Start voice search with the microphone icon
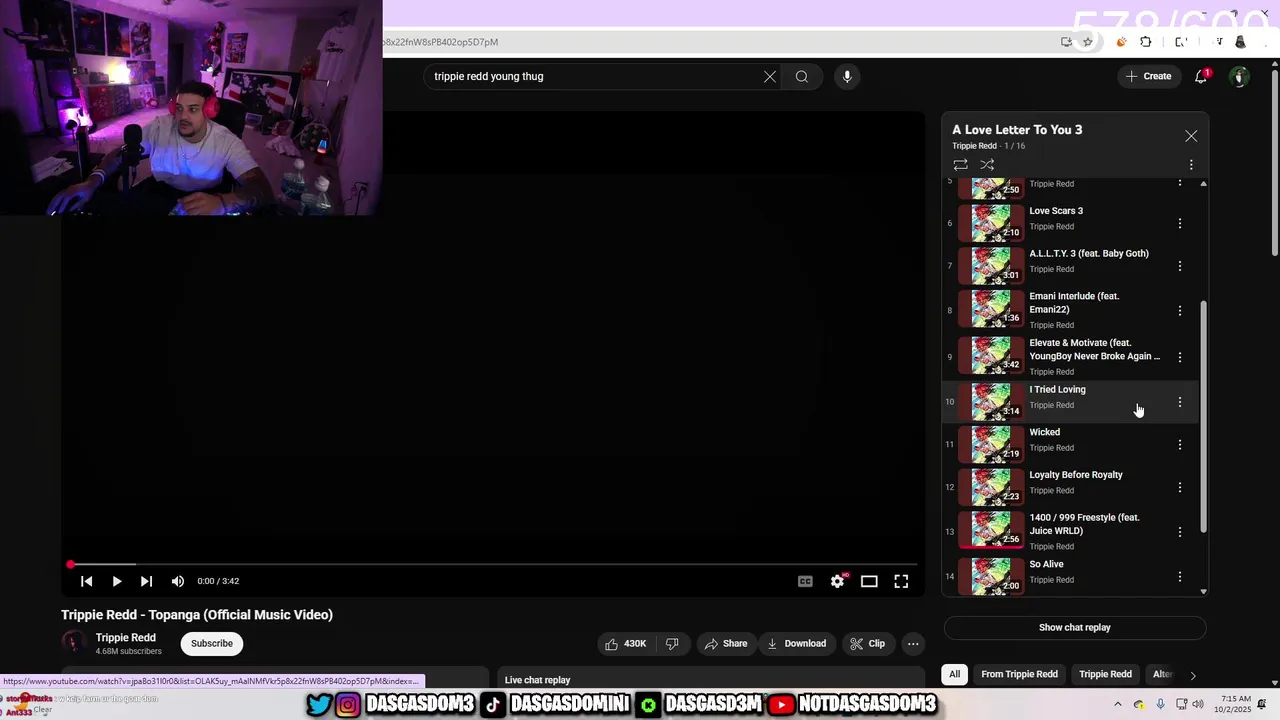Viewport: 1280px width, 720px height. click(847, 77)
